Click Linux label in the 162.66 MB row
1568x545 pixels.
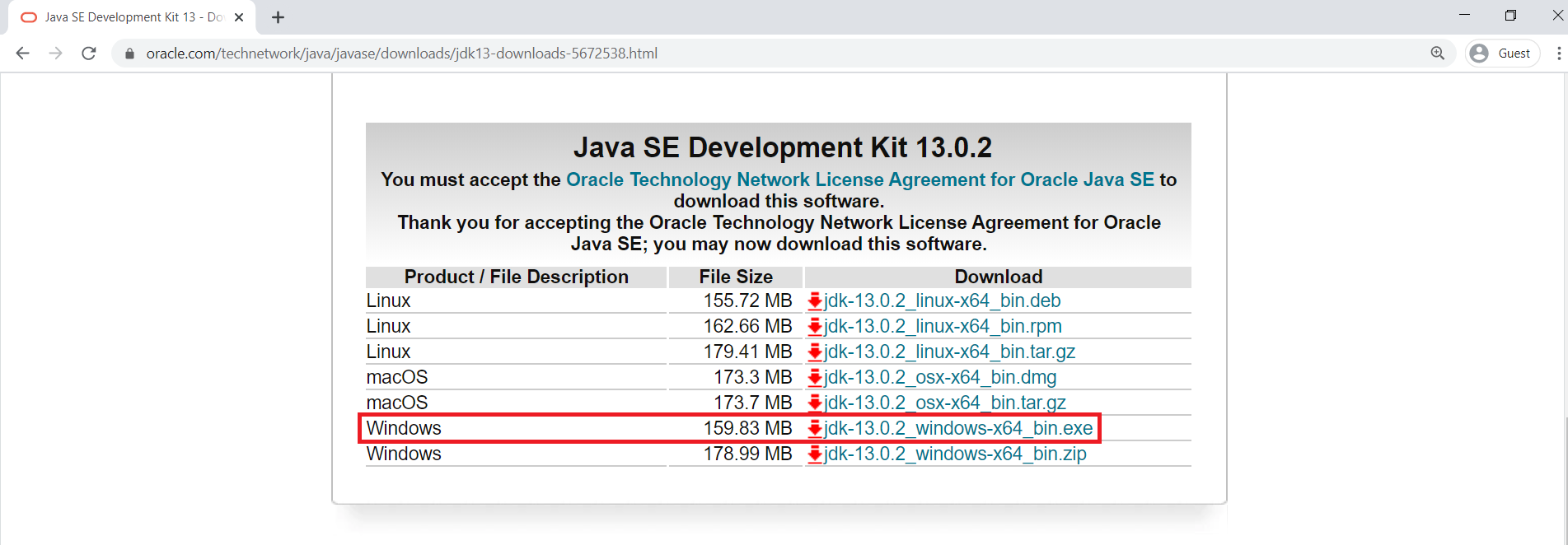[x=388, y=326]
